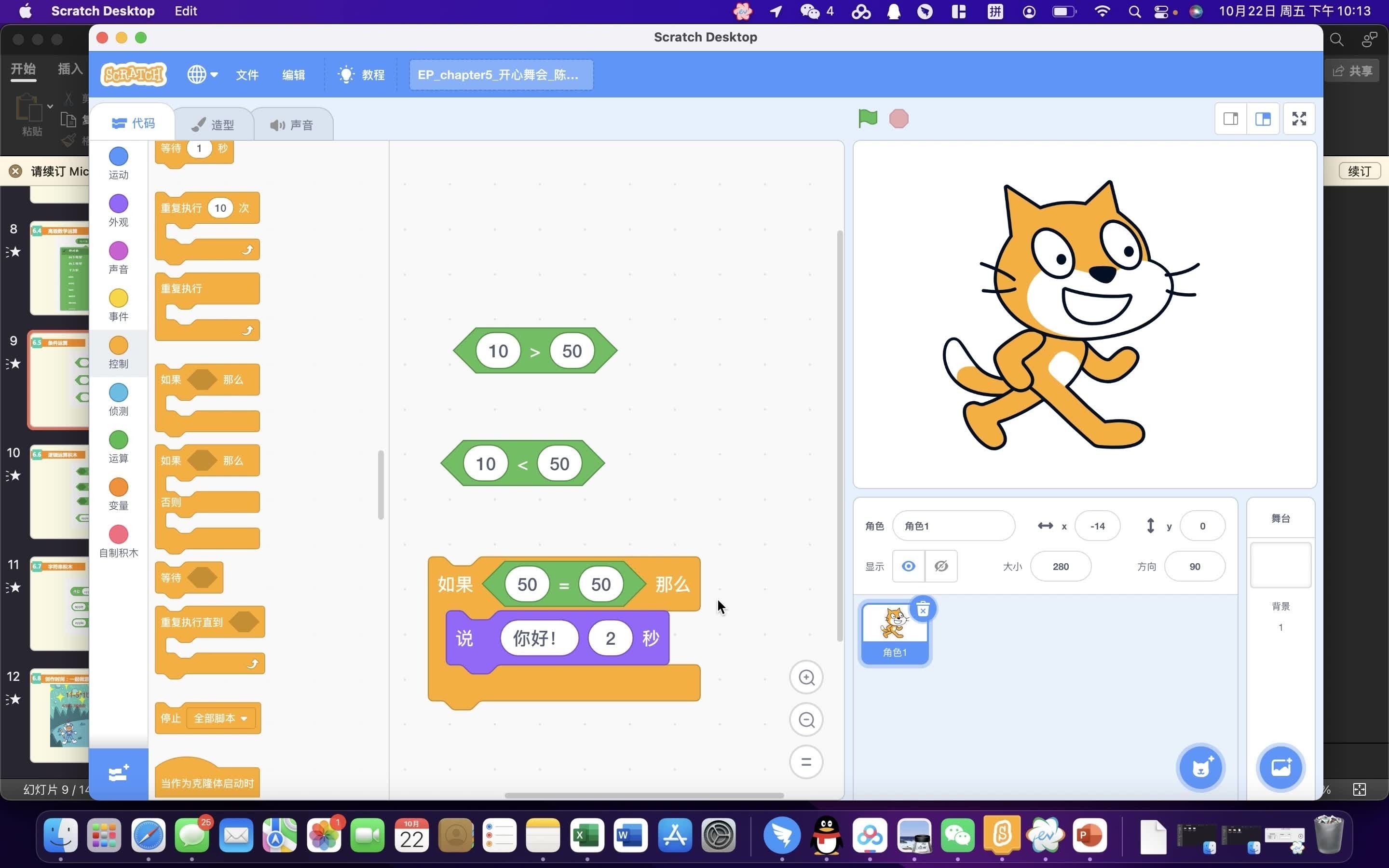Click the green flag to run

[x=867, y=119]
